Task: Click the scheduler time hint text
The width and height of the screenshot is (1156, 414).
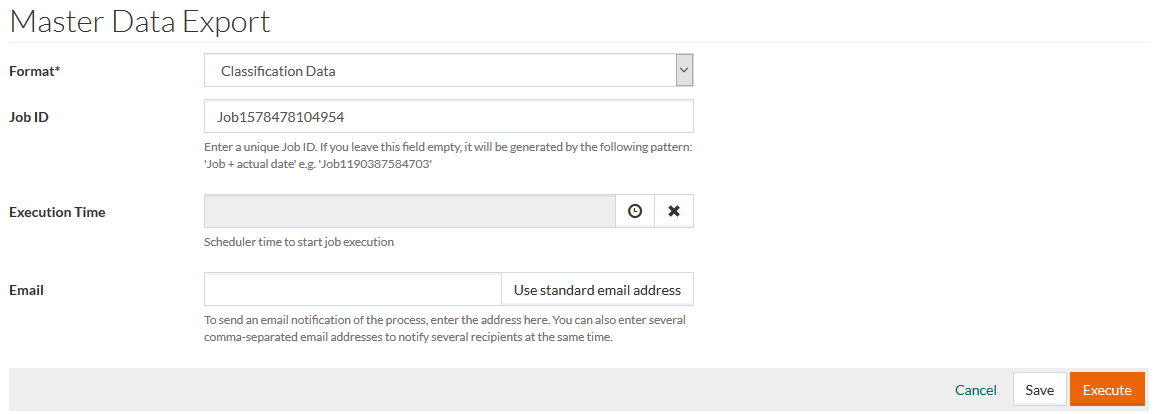Action: click(x=299, y=242)
